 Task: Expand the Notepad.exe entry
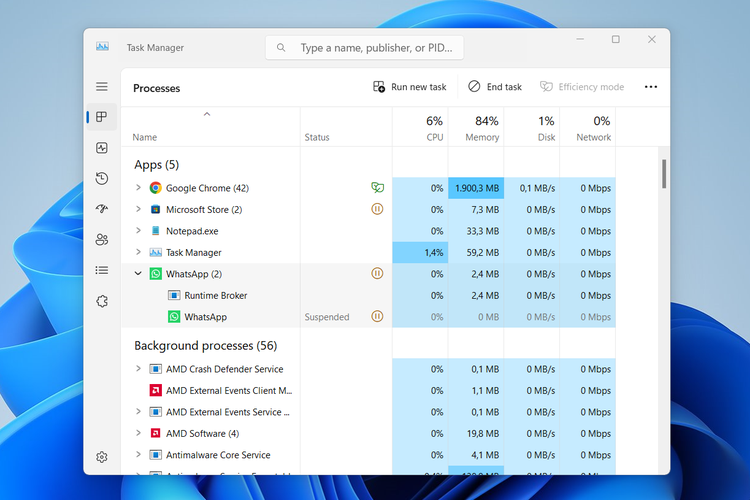(138, 231)
